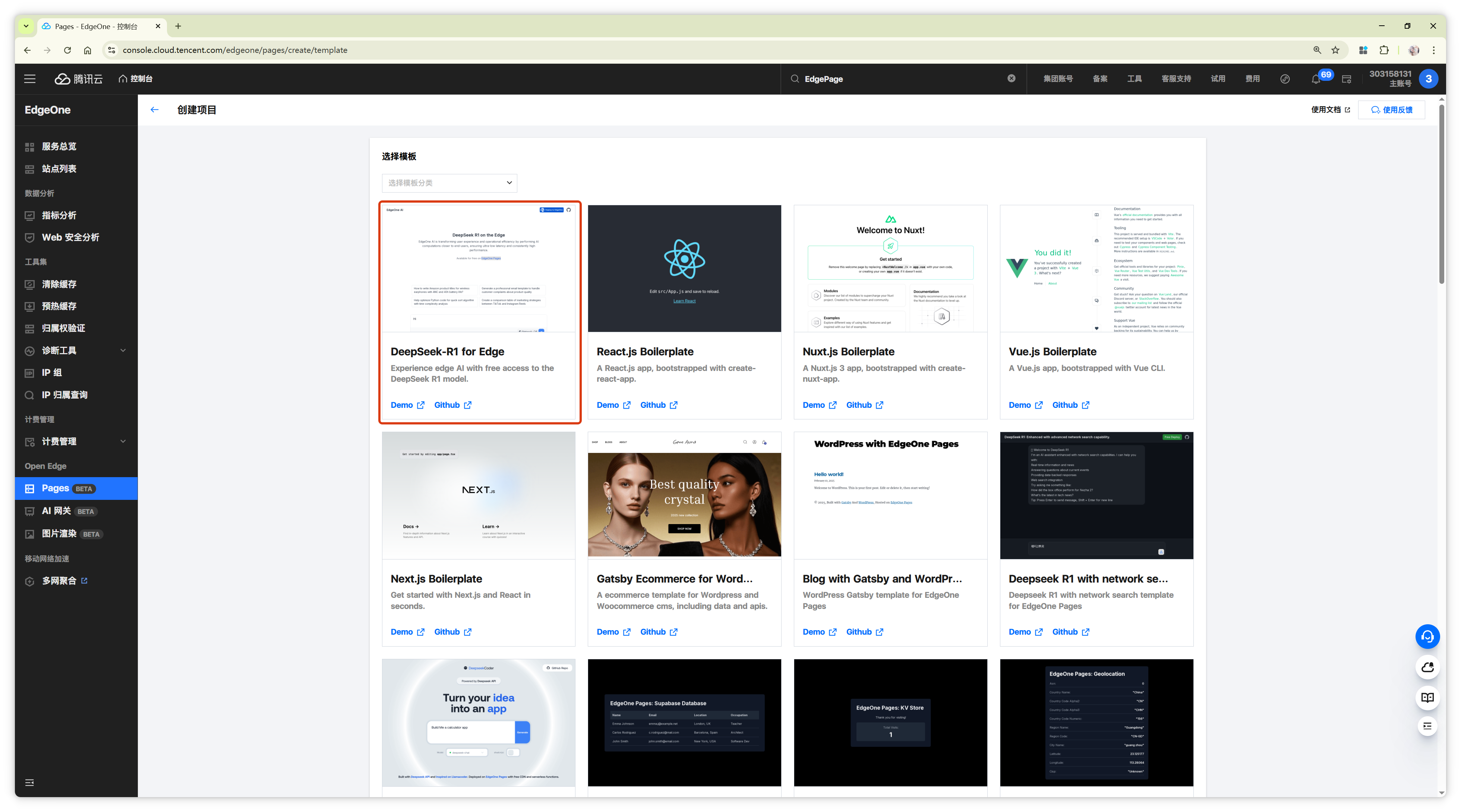Select 站点列表 in the sidebar
This screenshot has width=1461, height=812.
[x=59, y=169]
